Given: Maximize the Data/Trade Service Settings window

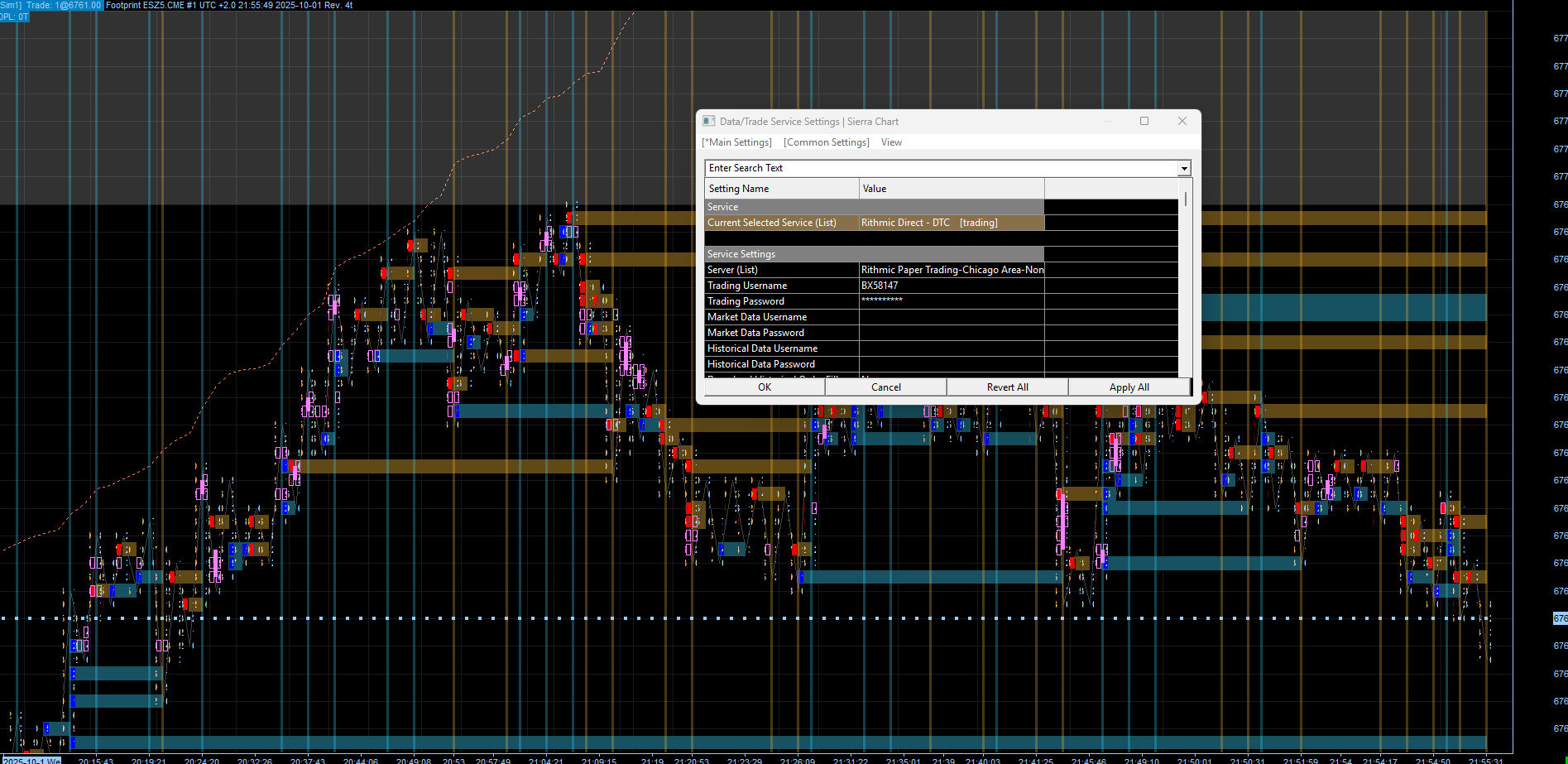Looking at the screenshot, I should pos(1144,121).
